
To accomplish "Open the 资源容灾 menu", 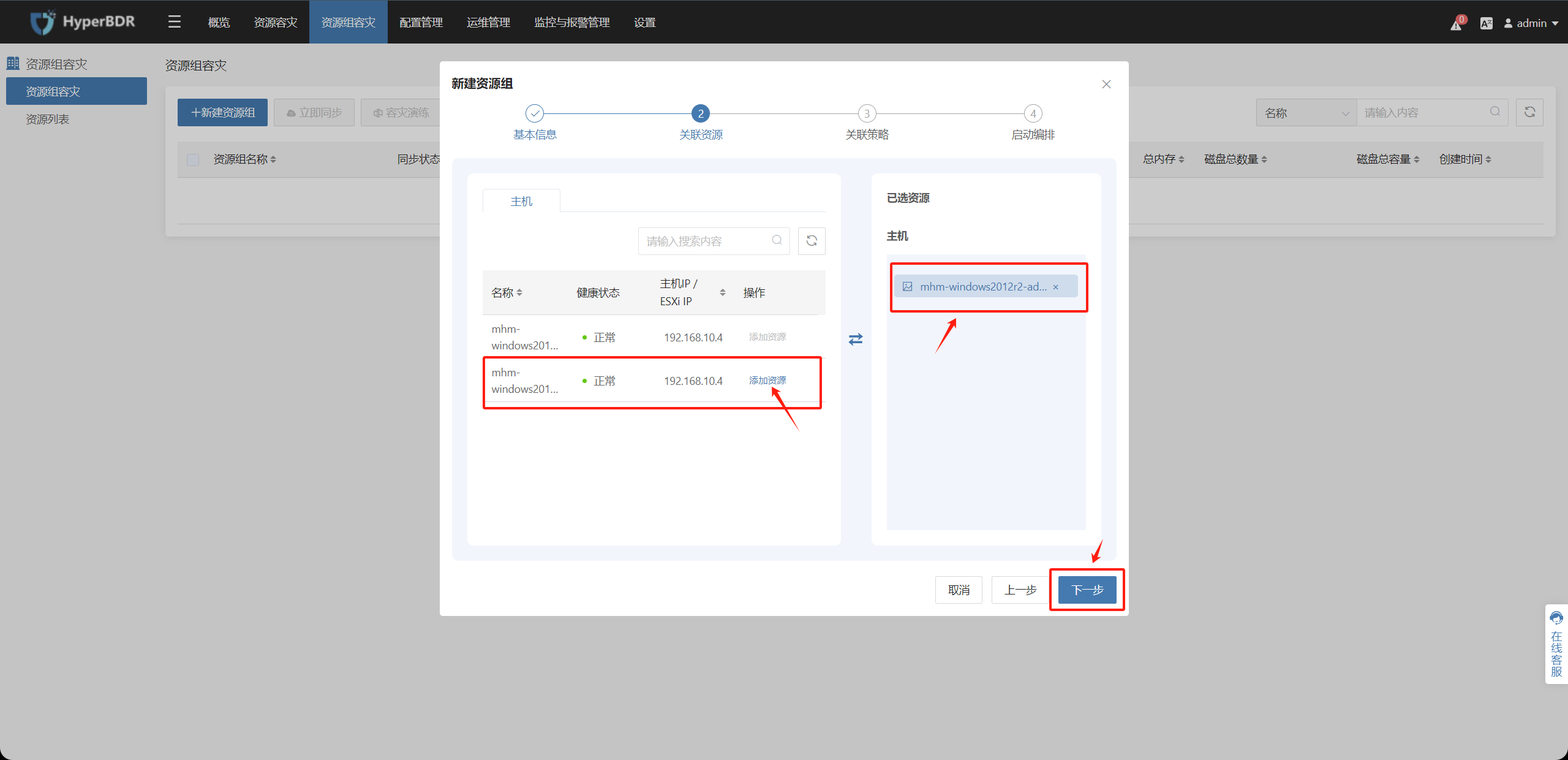I will 276,22.
